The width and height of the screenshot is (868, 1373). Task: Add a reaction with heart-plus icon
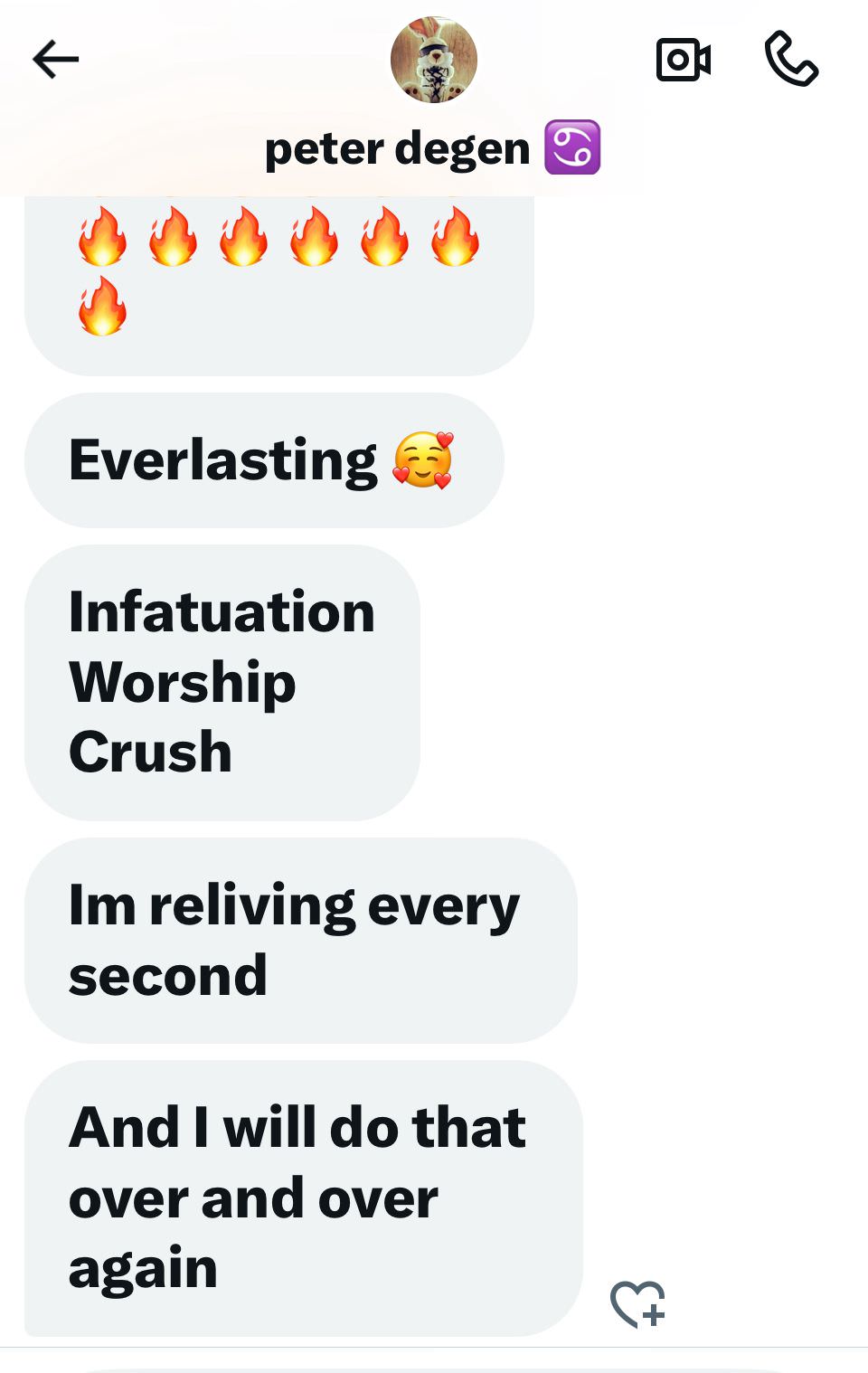point(637,1303)
